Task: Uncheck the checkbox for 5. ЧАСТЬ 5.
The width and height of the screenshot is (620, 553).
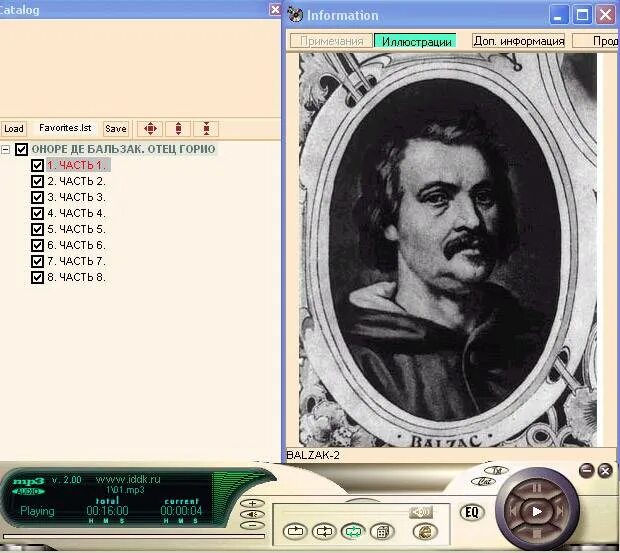Action: click(x=37, y=229)
